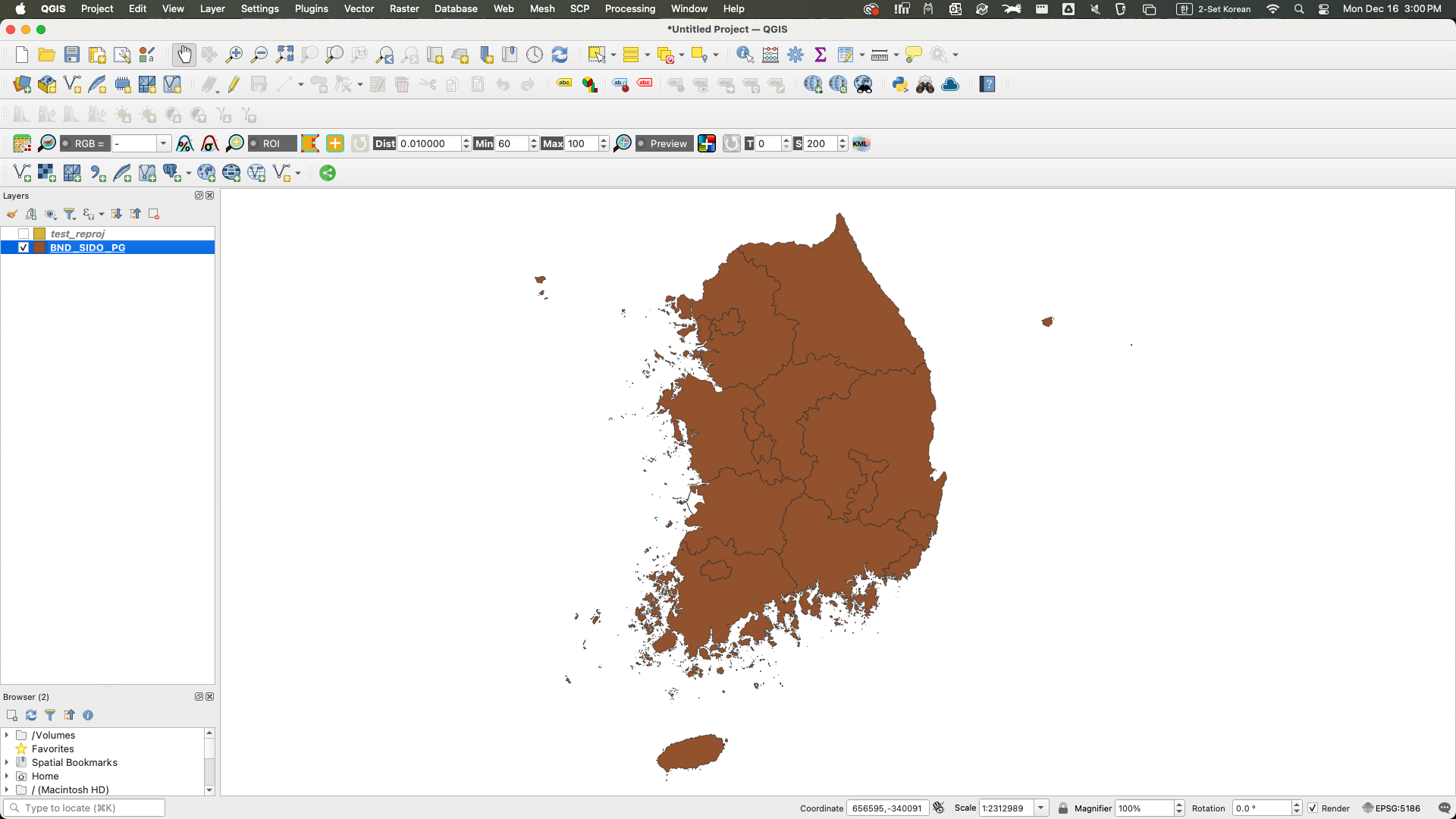Save the current project
1456x819 pixels.
point(71,54)
